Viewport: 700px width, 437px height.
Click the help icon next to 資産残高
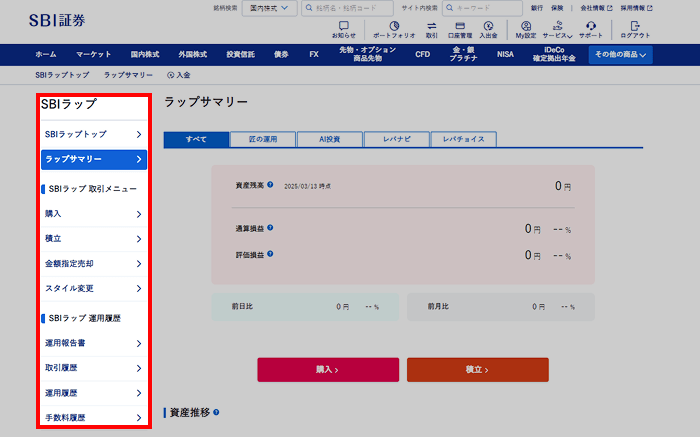pos(270,185)
